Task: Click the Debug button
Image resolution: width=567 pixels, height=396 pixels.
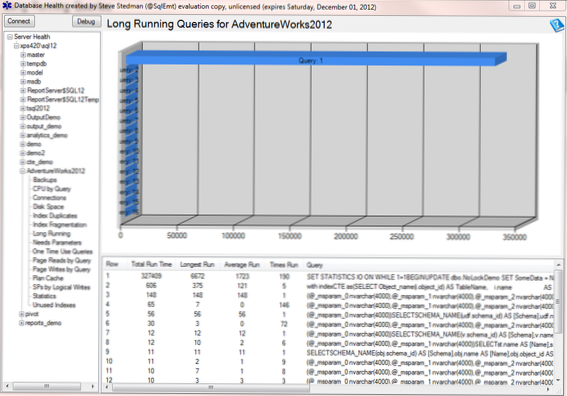Action: tap(86, 21)
